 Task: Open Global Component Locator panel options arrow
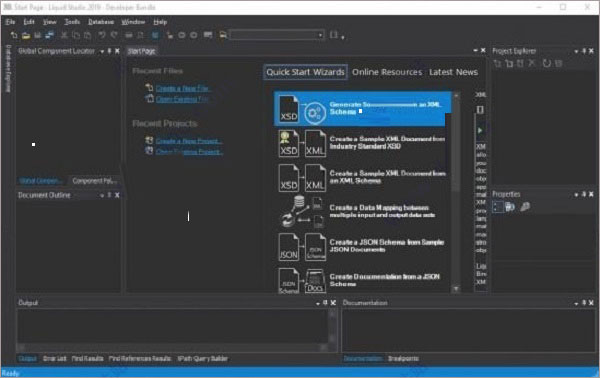(102, 51)
